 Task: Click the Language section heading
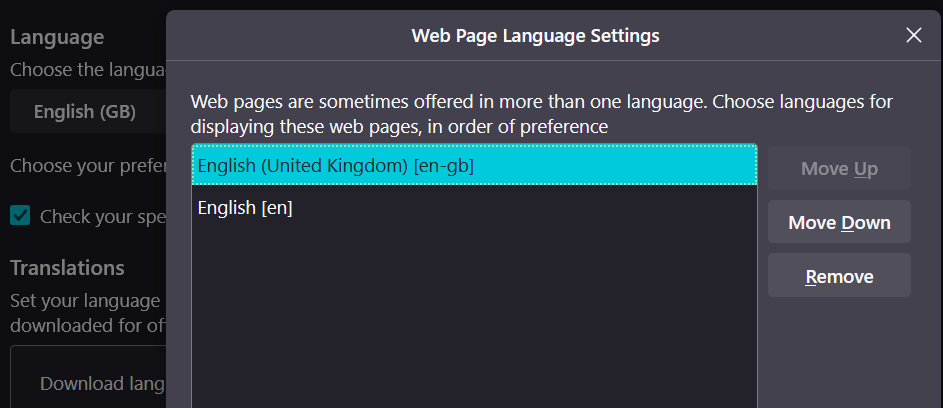[57, 38]
